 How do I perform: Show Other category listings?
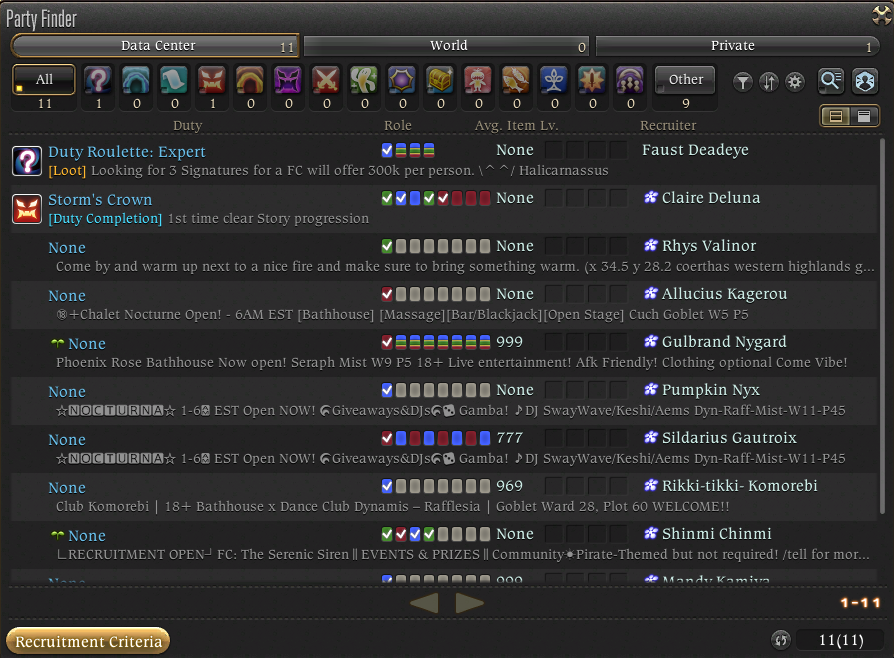(685, 80)
